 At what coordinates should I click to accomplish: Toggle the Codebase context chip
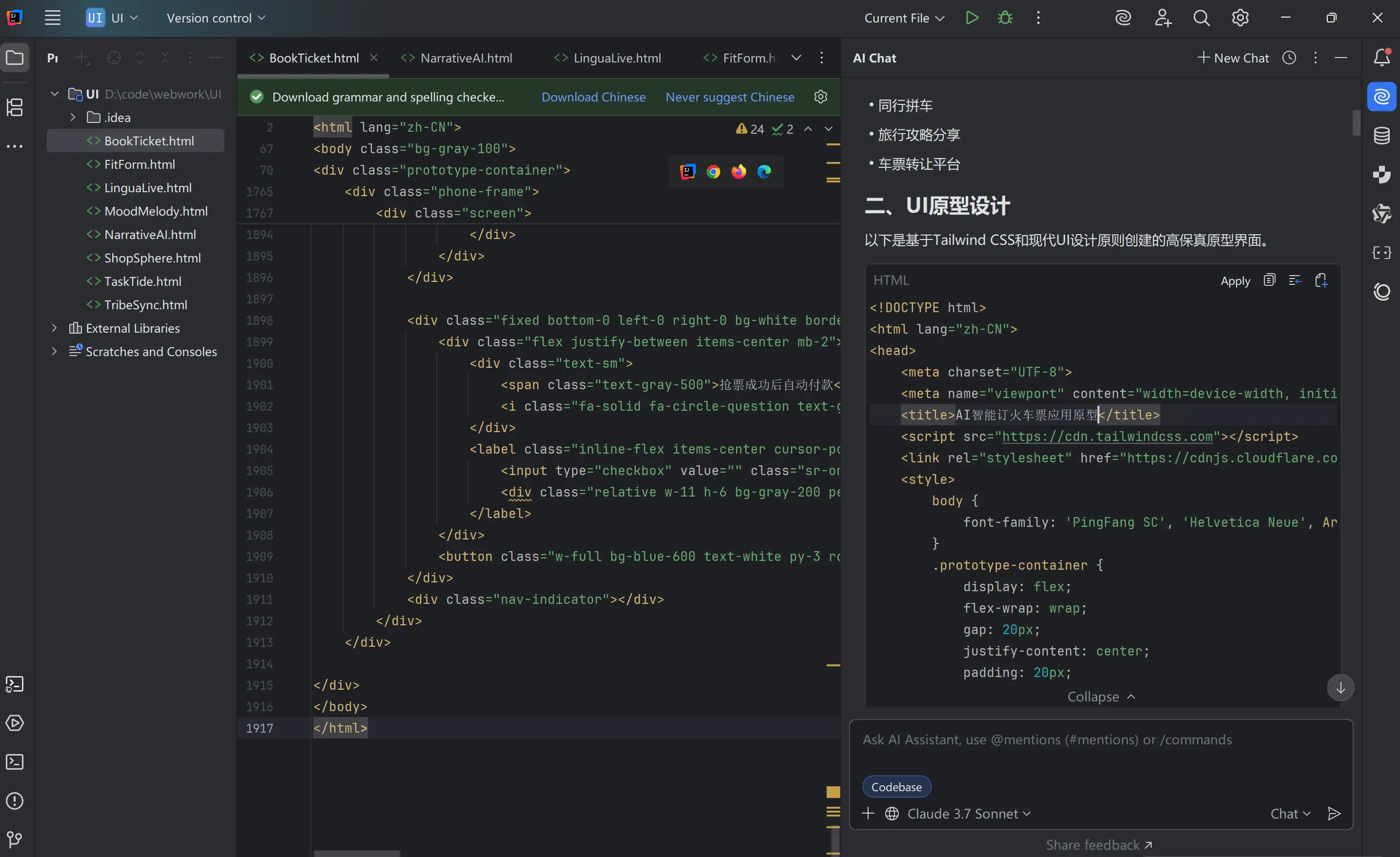[x=896, y=787]
